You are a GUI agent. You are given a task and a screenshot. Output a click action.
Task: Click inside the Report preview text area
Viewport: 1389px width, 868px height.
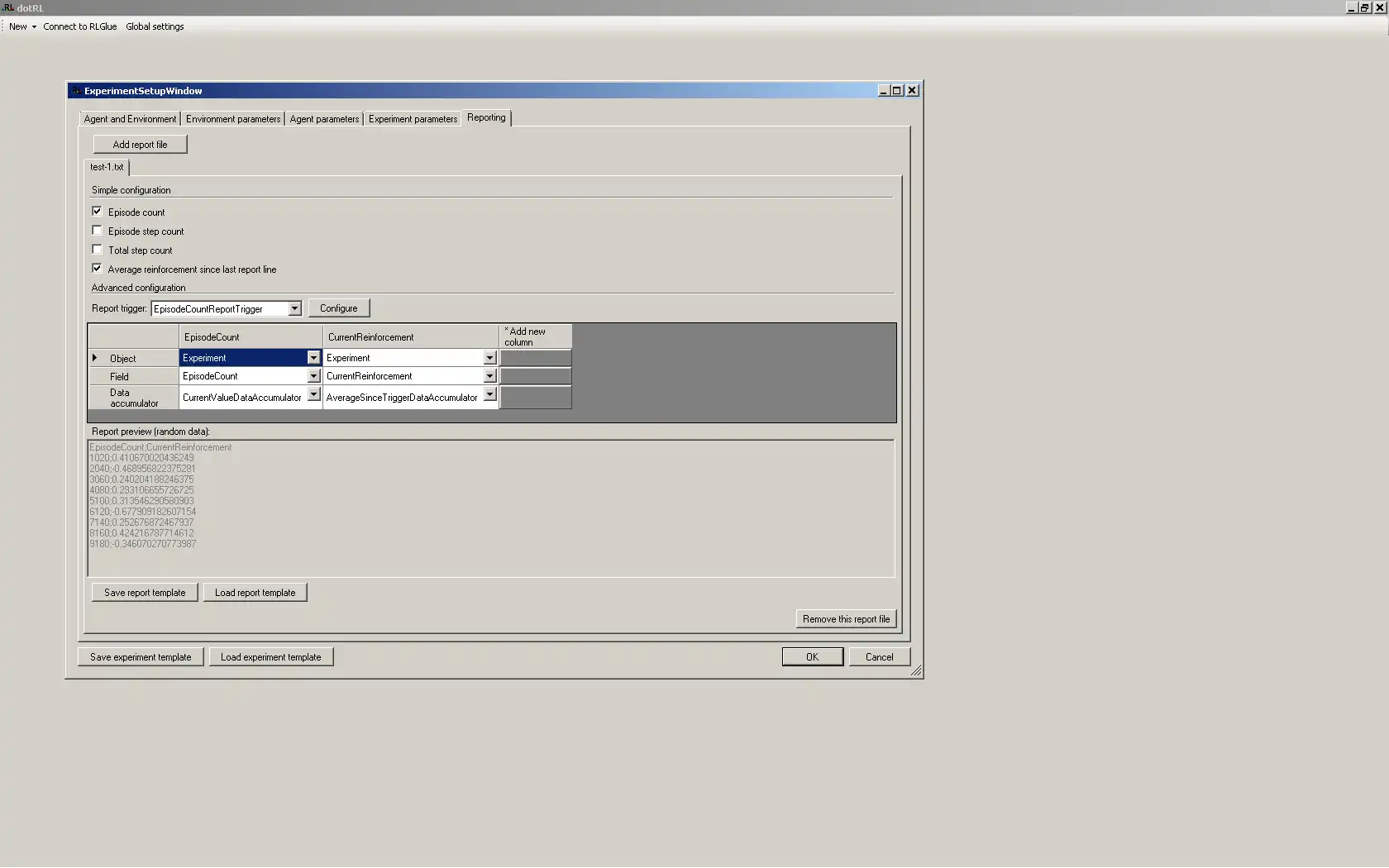point(491,508)
